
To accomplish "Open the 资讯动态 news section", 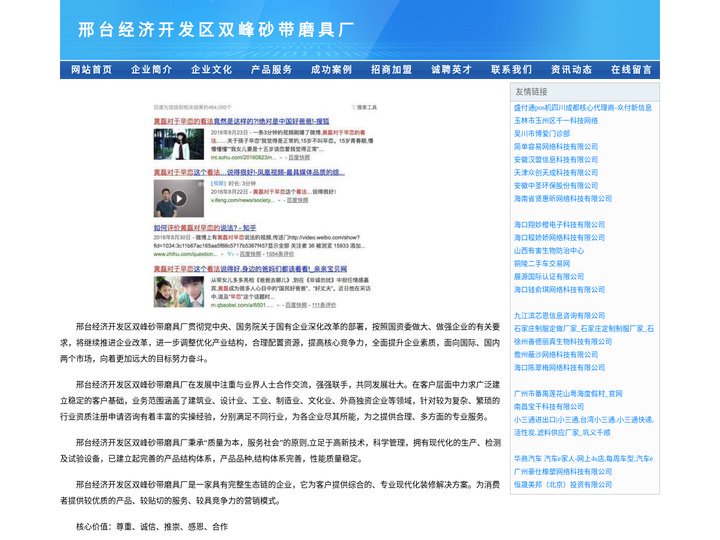I will (571, 70).
